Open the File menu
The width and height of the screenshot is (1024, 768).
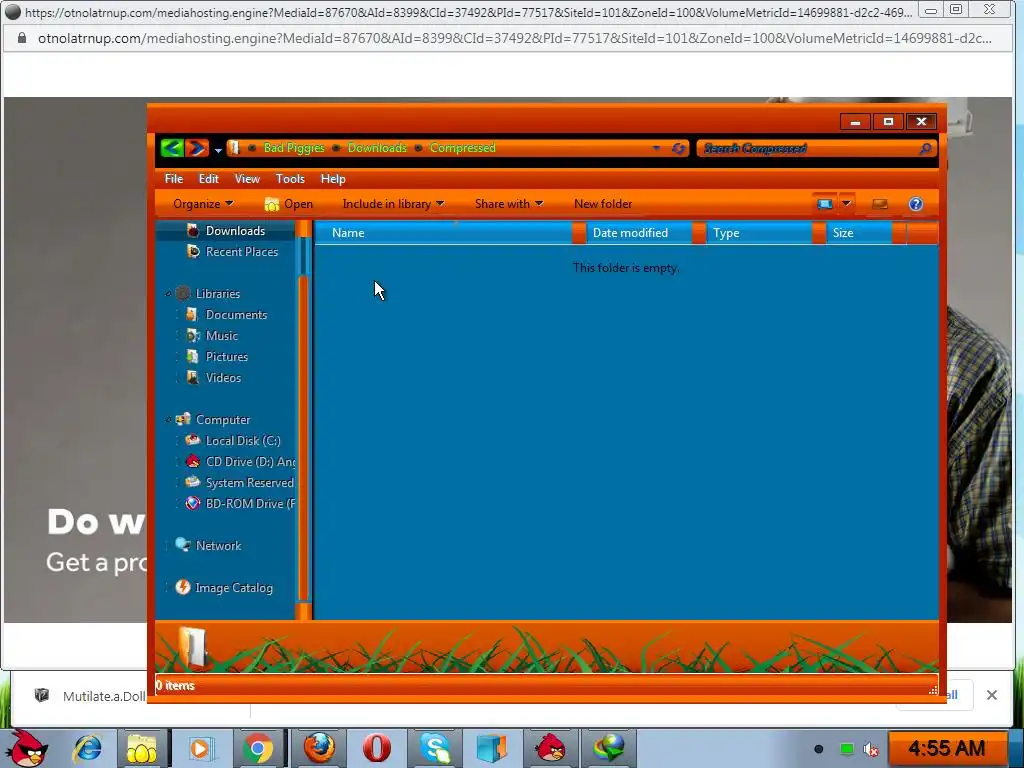coord(174,178)
